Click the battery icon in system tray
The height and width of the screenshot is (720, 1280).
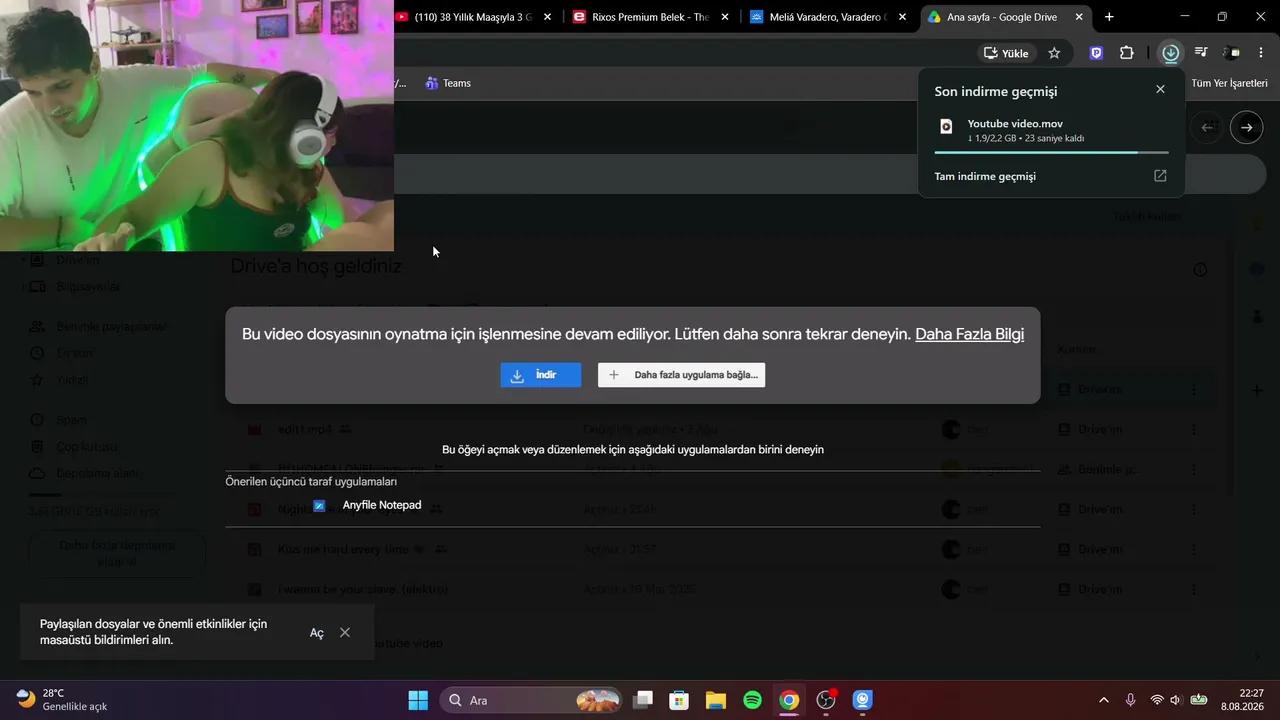click(1197, 700)
